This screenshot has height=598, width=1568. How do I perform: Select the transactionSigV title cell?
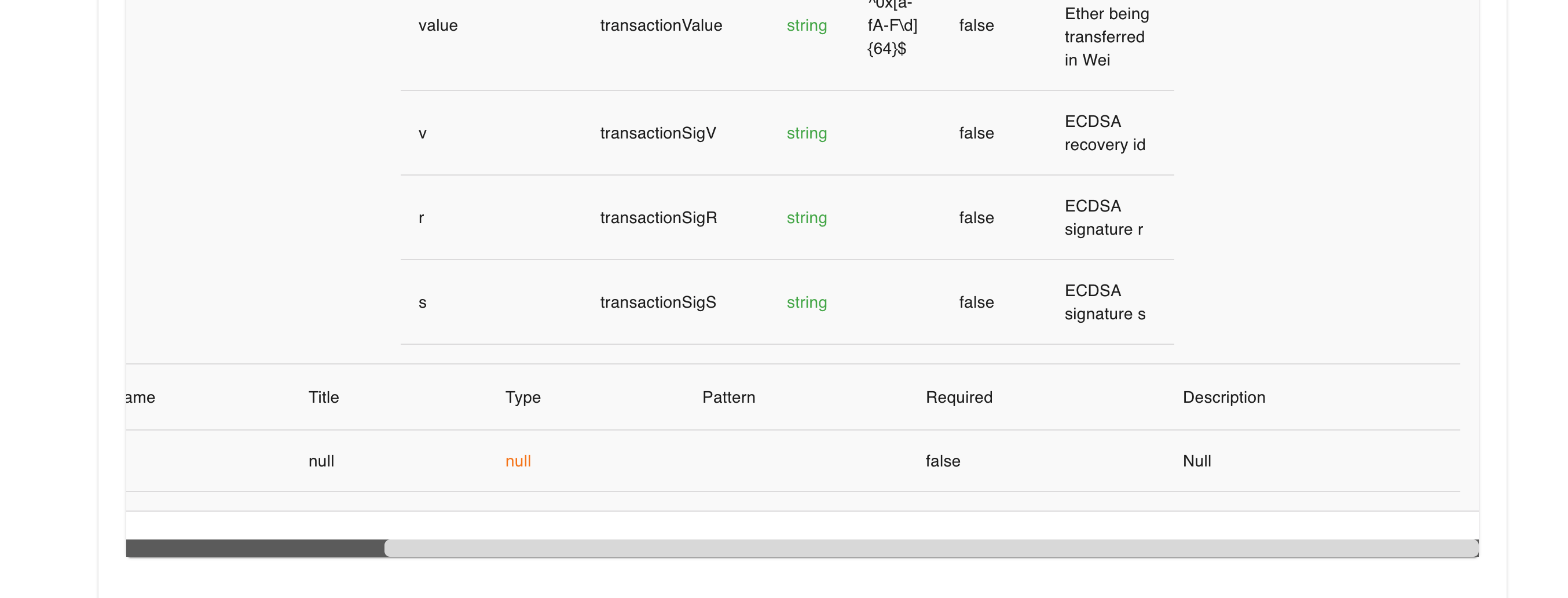658,133
